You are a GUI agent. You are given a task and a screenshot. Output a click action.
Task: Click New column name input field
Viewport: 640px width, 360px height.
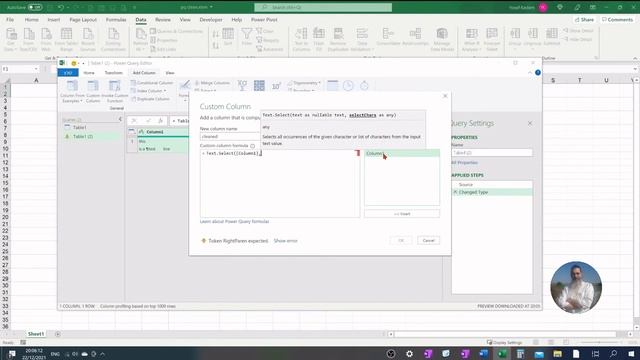point(230,136)
